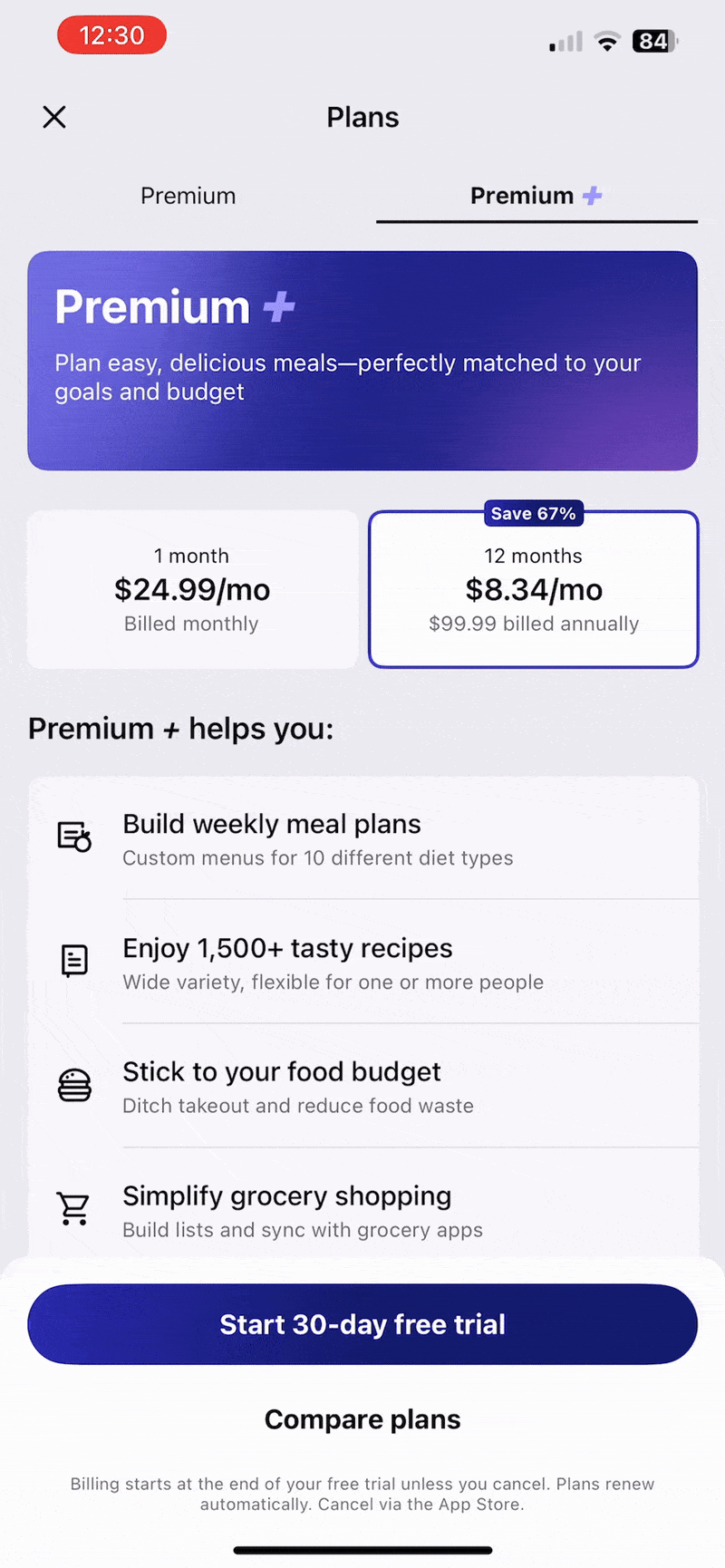
Task: Tap the tasty recipes document icon
Action: [x=74, y=960]
